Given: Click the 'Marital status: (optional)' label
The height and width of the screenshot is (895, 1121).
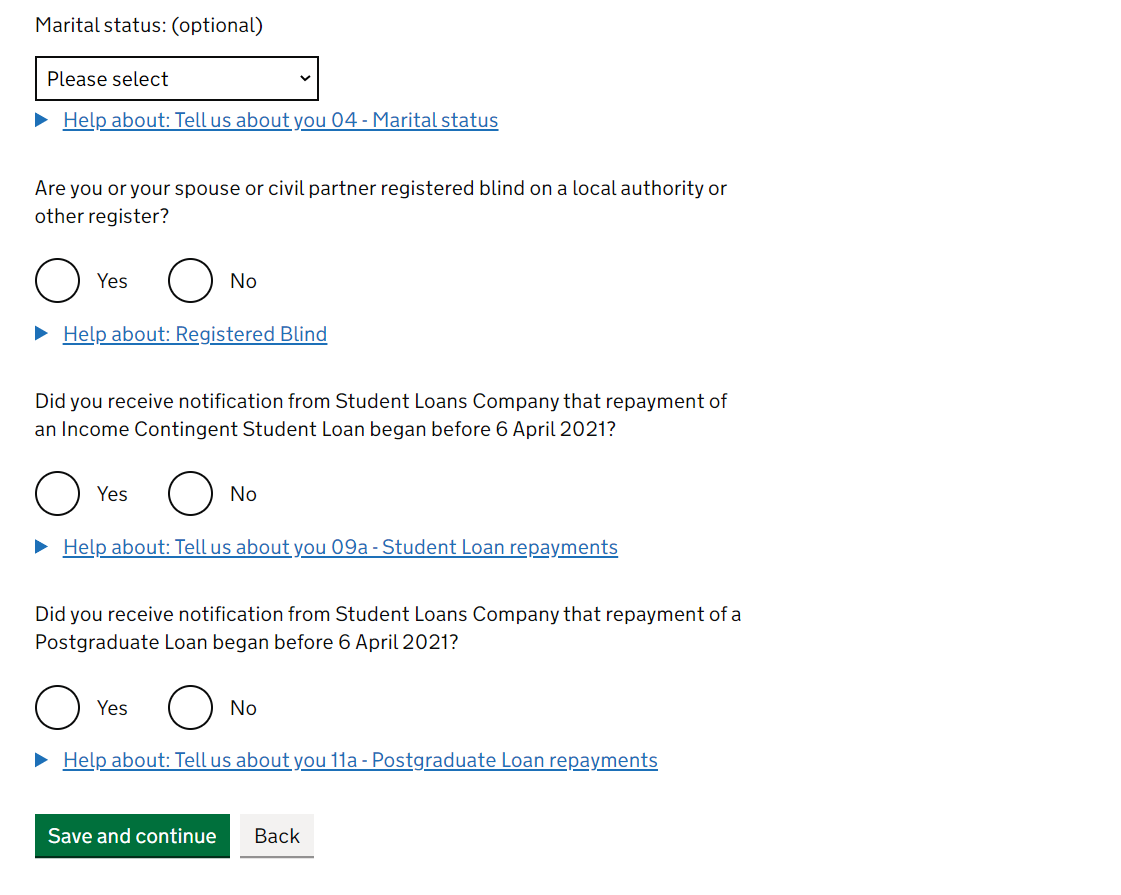Looking at the screenshot, I should pyautogui.click(x=149, y=25).
